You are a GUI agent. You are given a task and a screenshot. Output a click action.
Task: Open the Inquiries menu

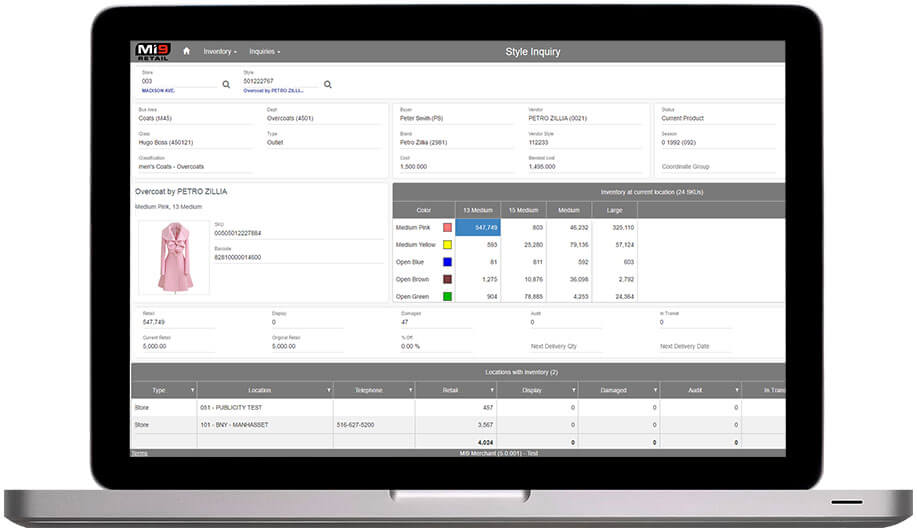click(264, 51)
